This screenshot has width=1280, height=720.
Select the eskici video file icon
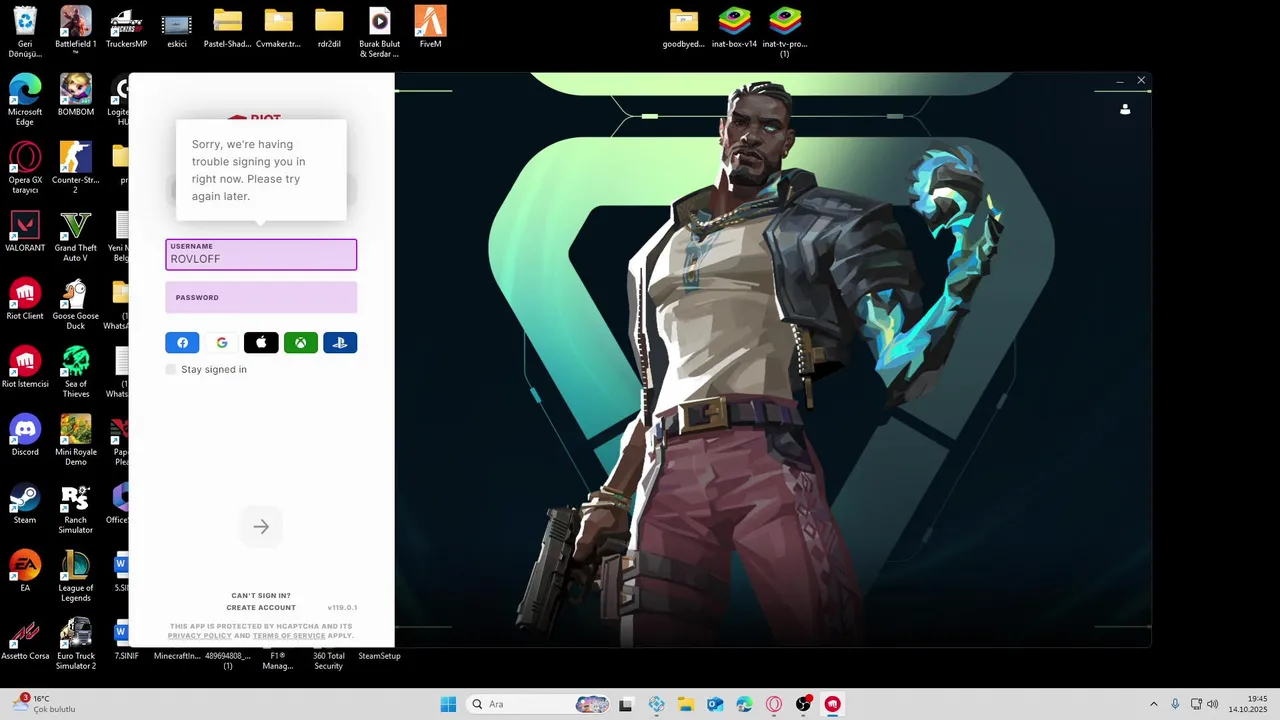point(177,28)
